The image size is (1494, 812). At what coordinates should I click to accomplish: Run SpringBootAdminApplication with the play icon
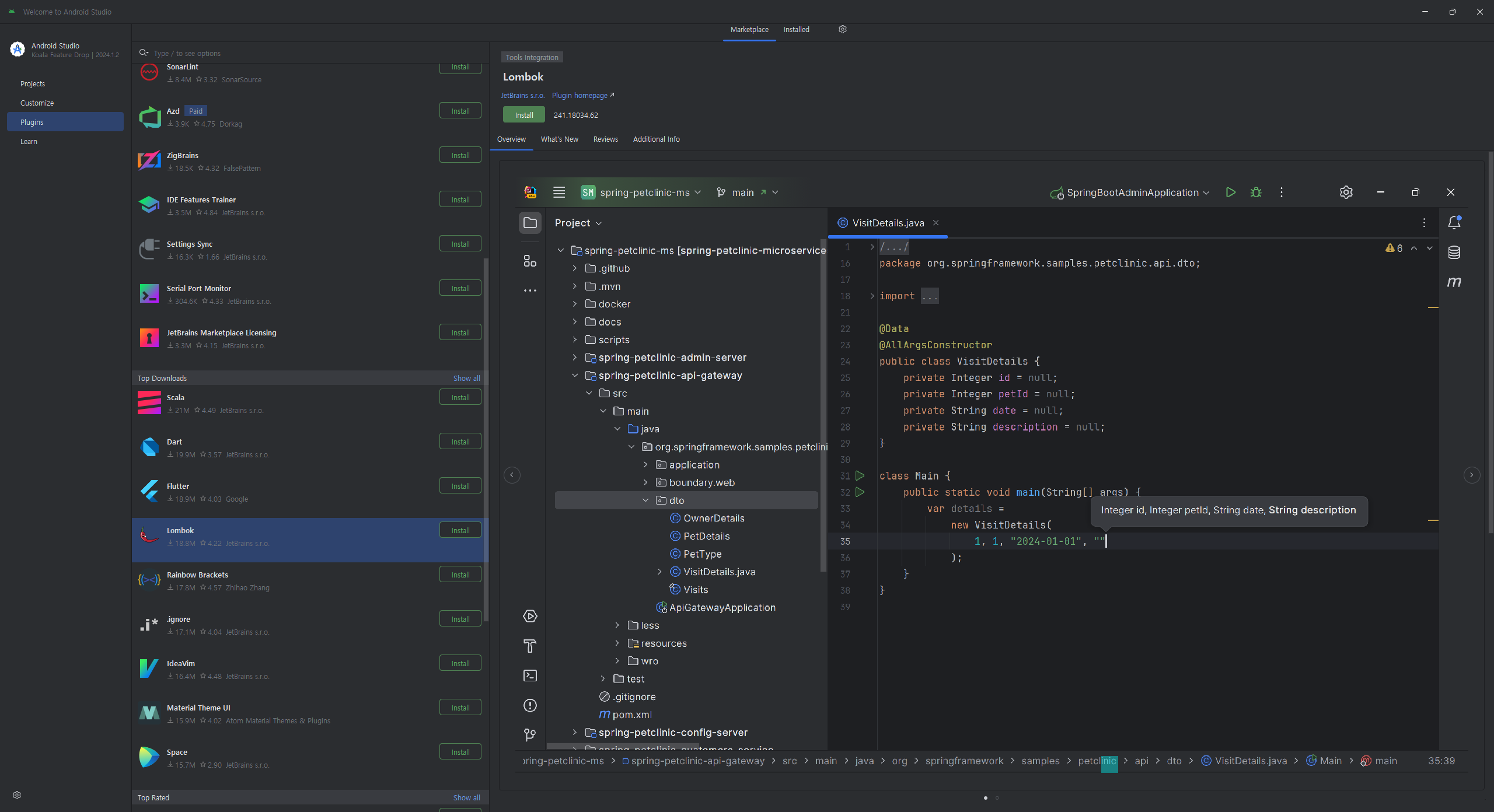[x=1230, y=192]
